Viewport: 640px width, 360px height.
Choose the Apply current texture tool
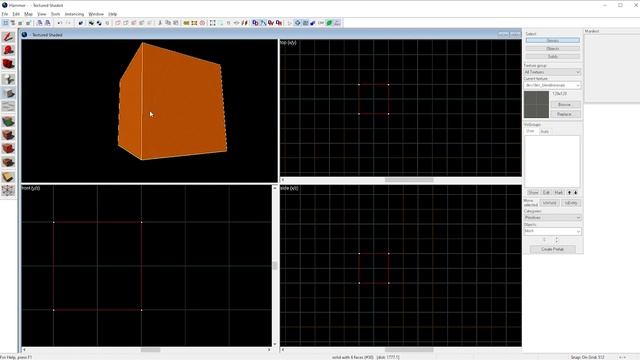[8, 121]
